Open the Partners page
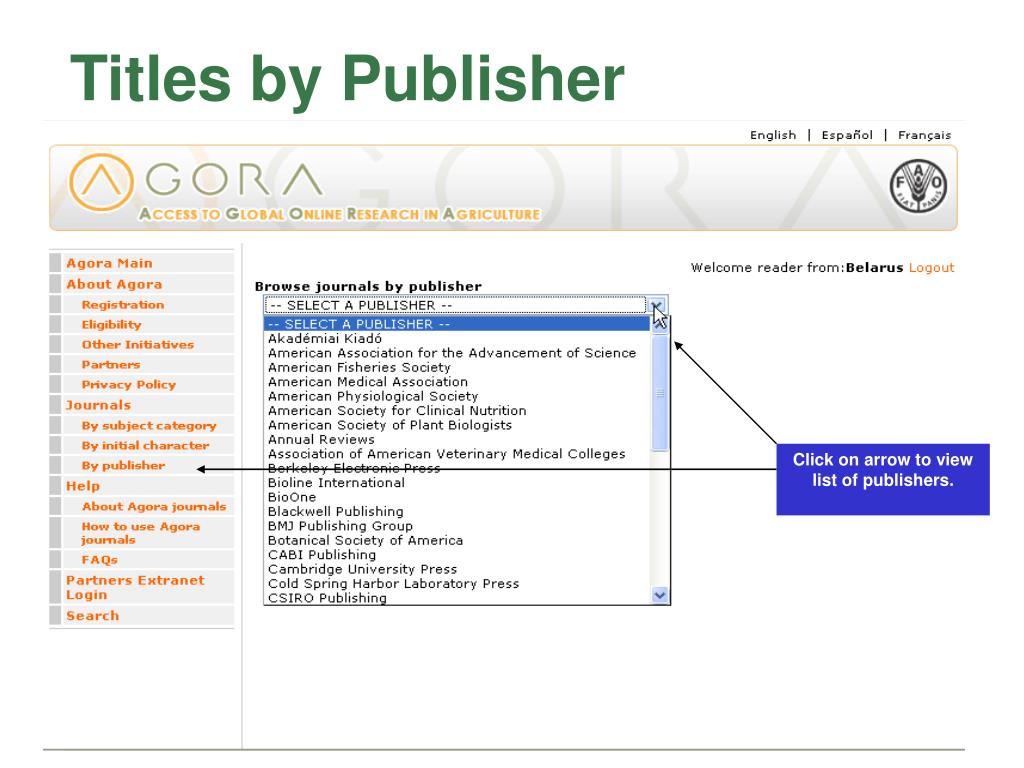This screenshot has height=768, width=1024. (x=110, y=365)
